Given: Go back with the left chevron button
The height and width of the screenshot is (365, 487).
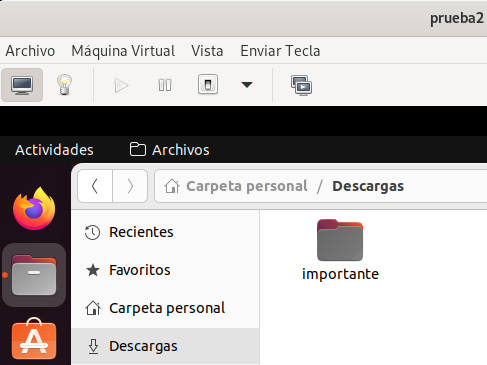Looking at the screenshot, I should pyautogui.click(x=95, y=186).
